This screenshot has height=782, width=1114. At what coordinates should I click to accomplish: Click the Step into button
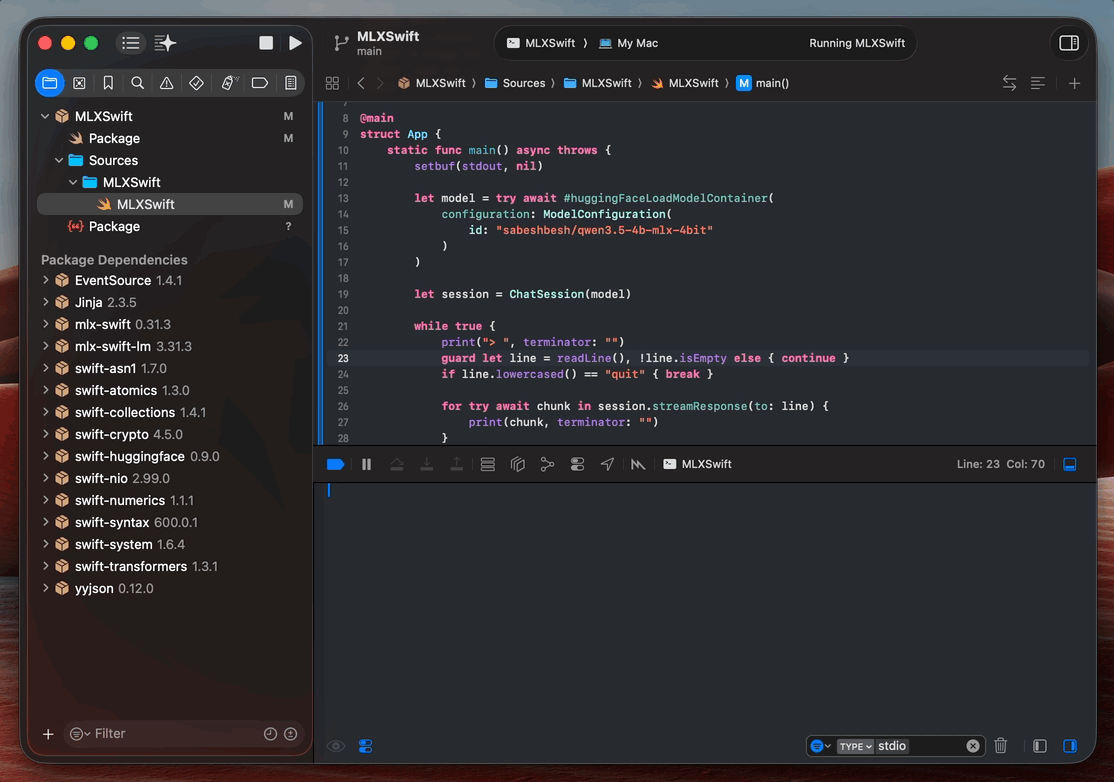click(426, 464)
